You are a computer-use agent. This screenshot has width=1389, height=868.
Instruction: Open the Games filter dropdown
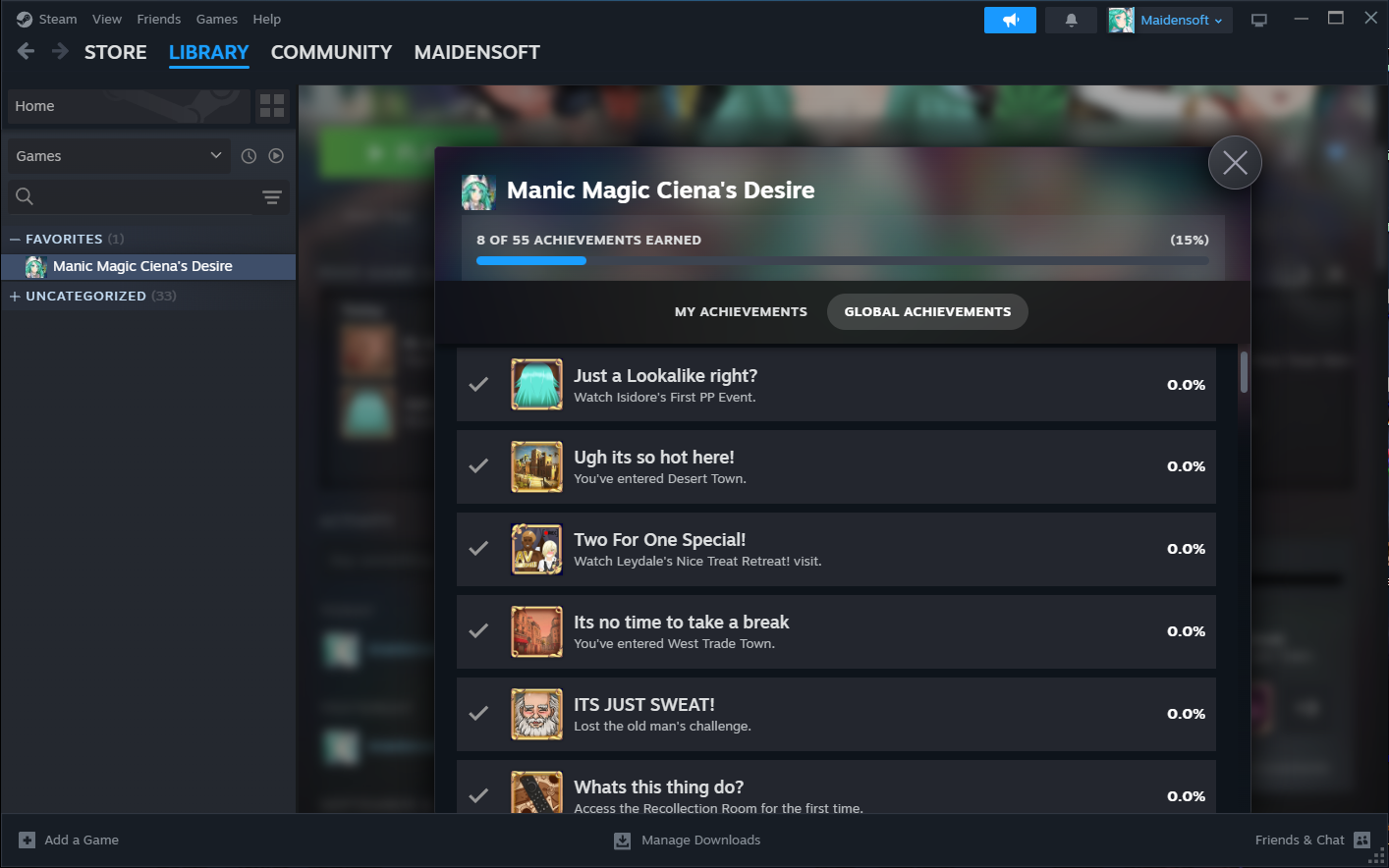tap(119, 156)
